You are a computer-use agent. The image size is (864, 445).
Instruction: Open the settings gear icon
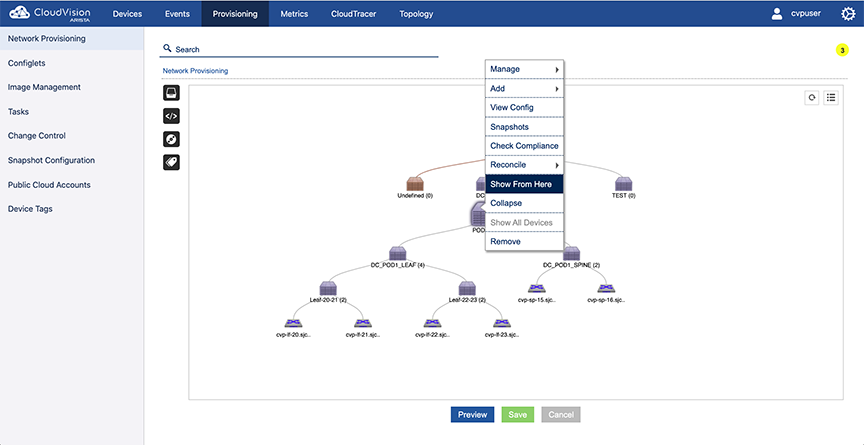point(847,14)
